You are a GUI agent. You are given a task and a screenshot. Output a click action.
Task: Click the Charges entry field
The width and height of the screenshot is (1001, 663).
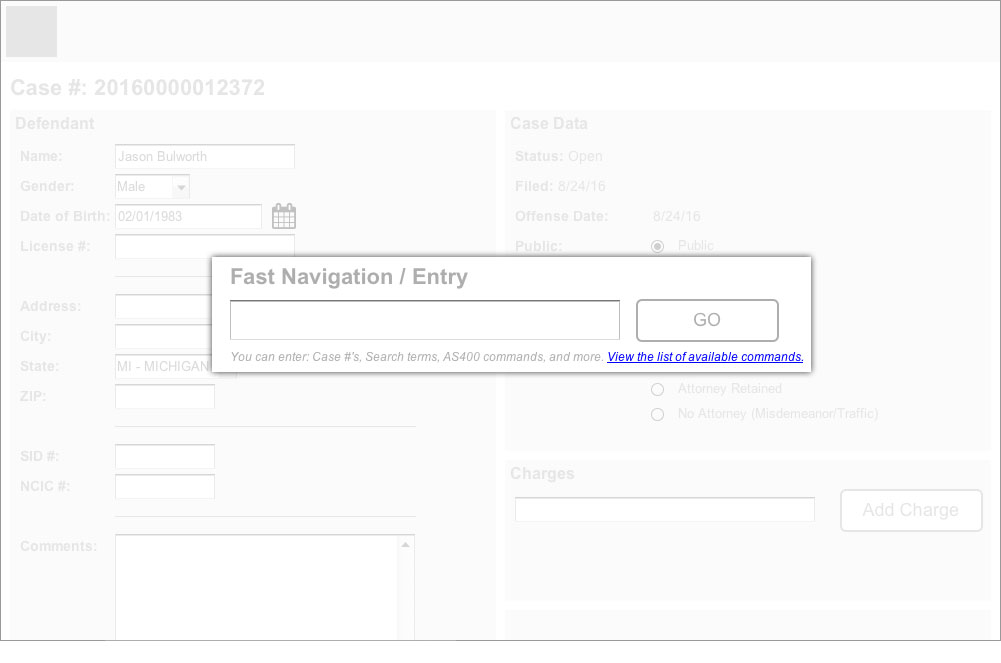pyautogui.click(x=665, y=510)
